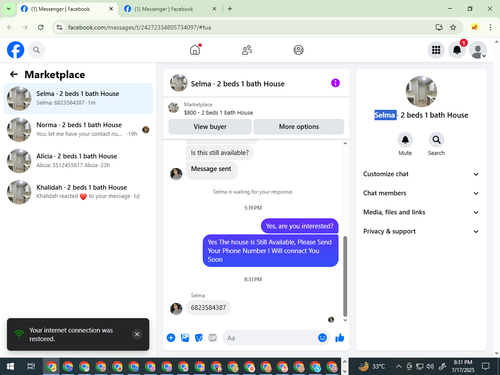Open Windows notification center icon

tap(486, 367)
